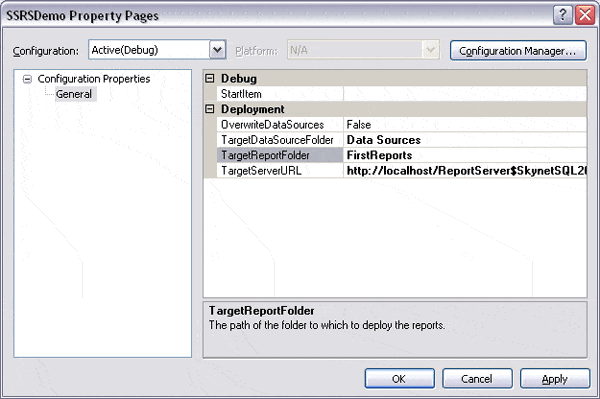Click the Apply button
This screenshot has width=600, height=399.
tap(554, 378)
